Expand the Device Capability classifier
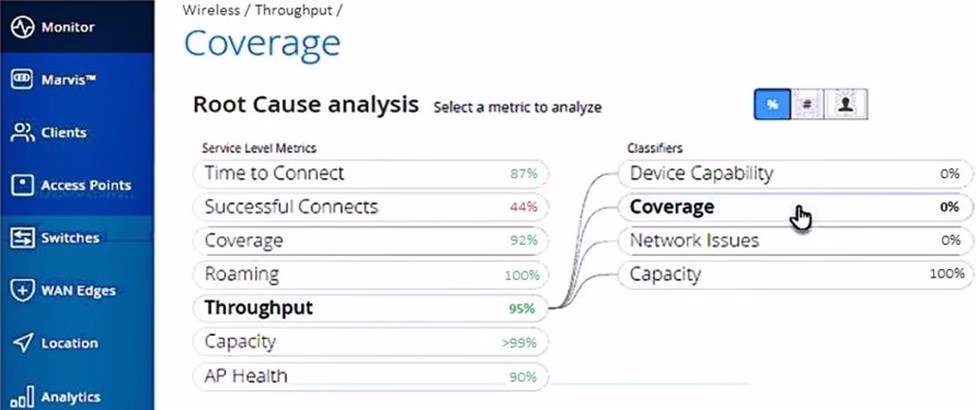This screenshot has height=410, width=976. pos(794,173)
